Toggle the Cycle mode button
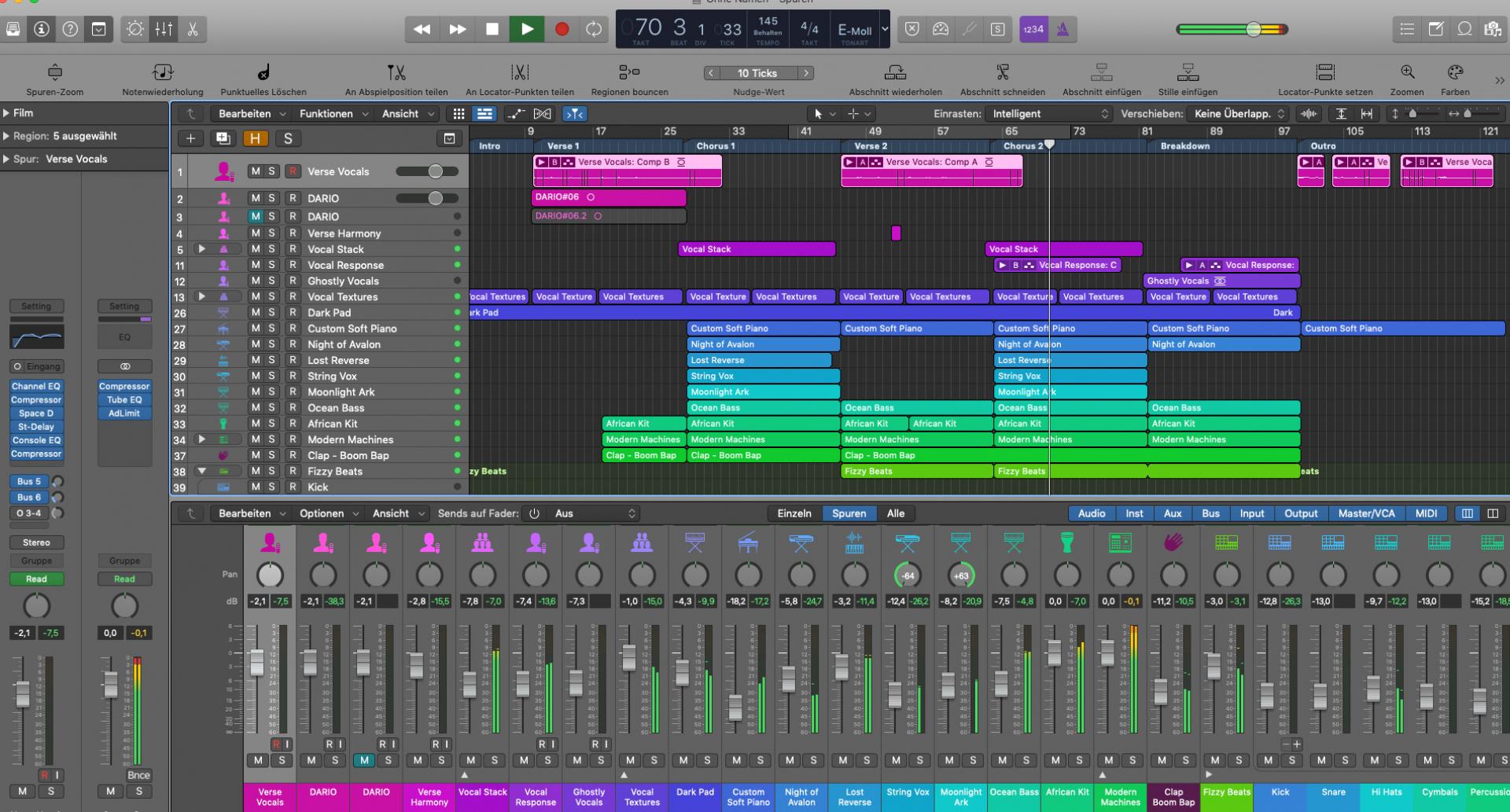The height and width of the screenshot is (812, 1510). point(594,29)
